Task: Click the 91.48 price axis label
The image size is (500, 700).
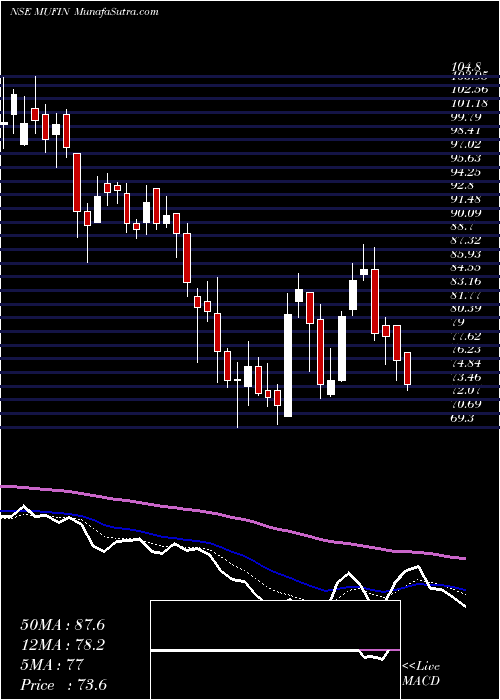Action: [x=467, y=199]
